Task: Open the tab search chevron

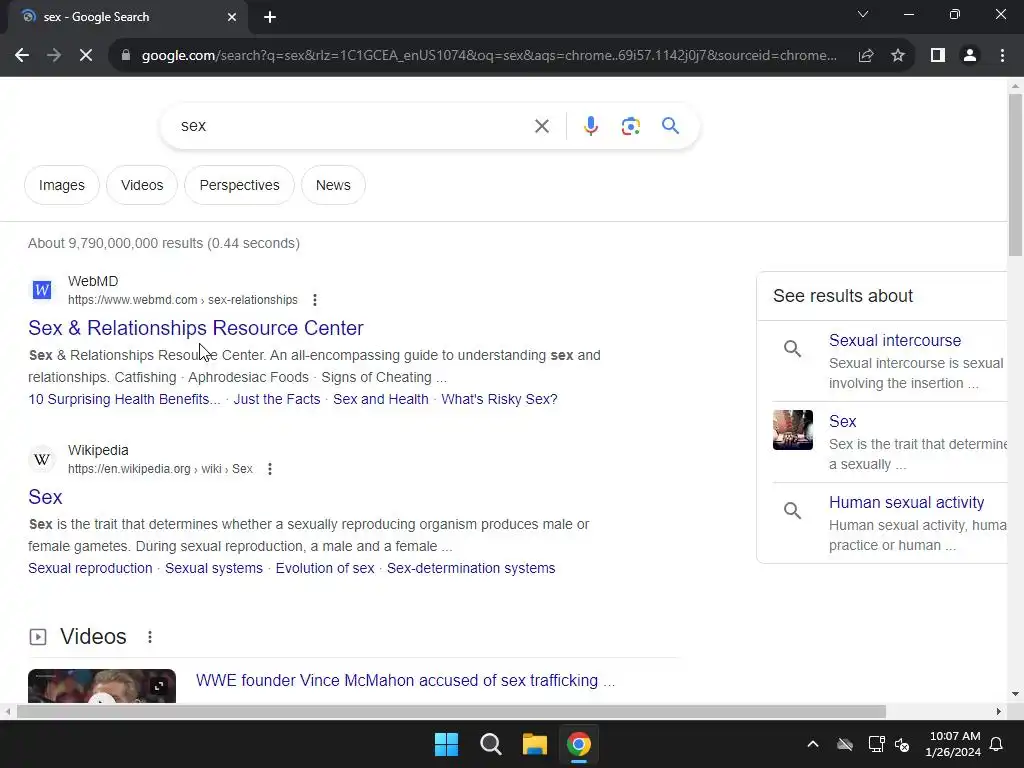Action: point(863,14)
